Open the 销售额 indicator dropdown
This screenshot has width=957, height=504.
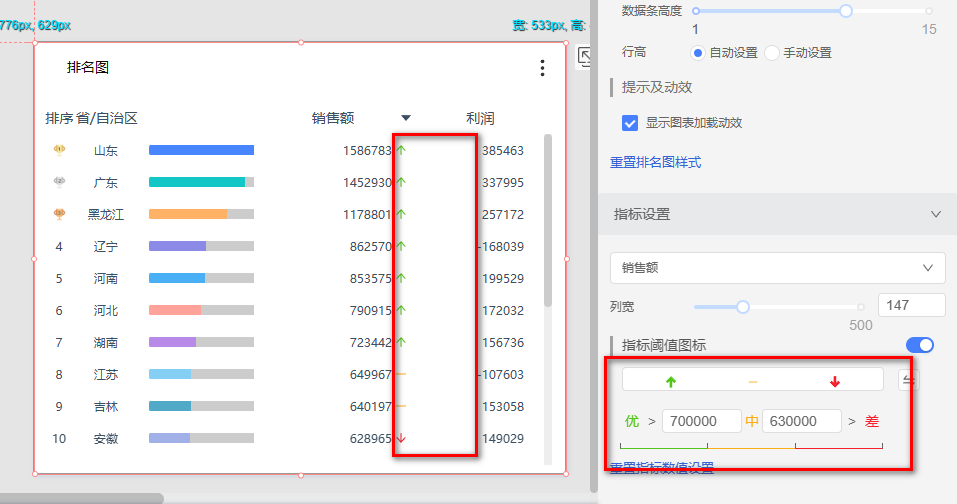click(777, 268)
